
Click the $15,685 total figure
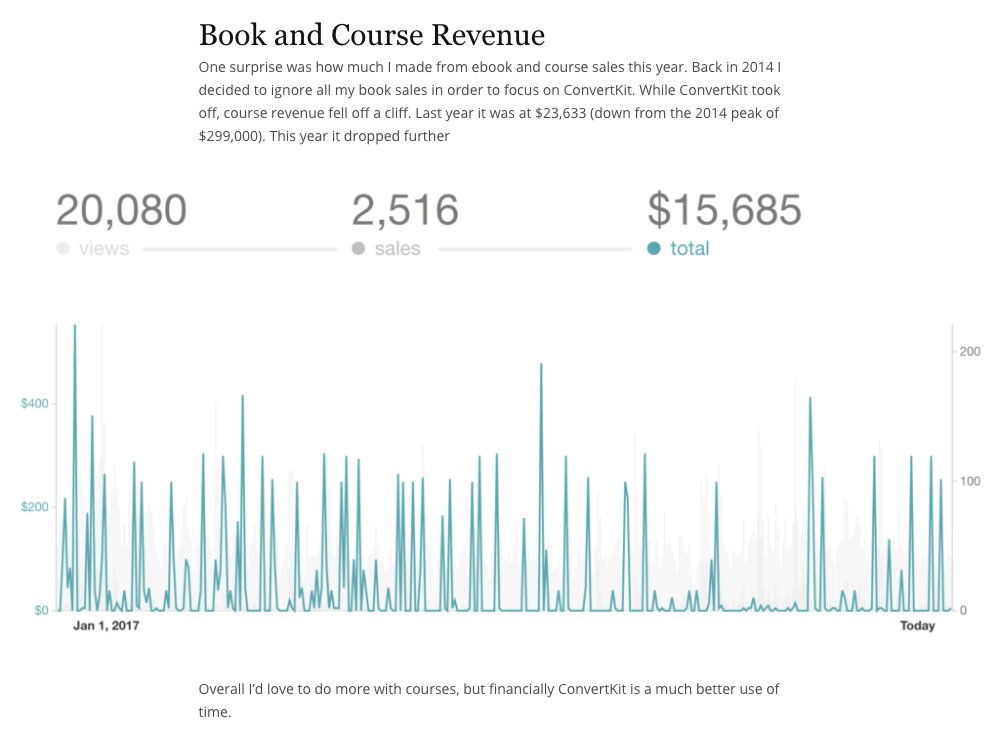[x=724, y=211]
